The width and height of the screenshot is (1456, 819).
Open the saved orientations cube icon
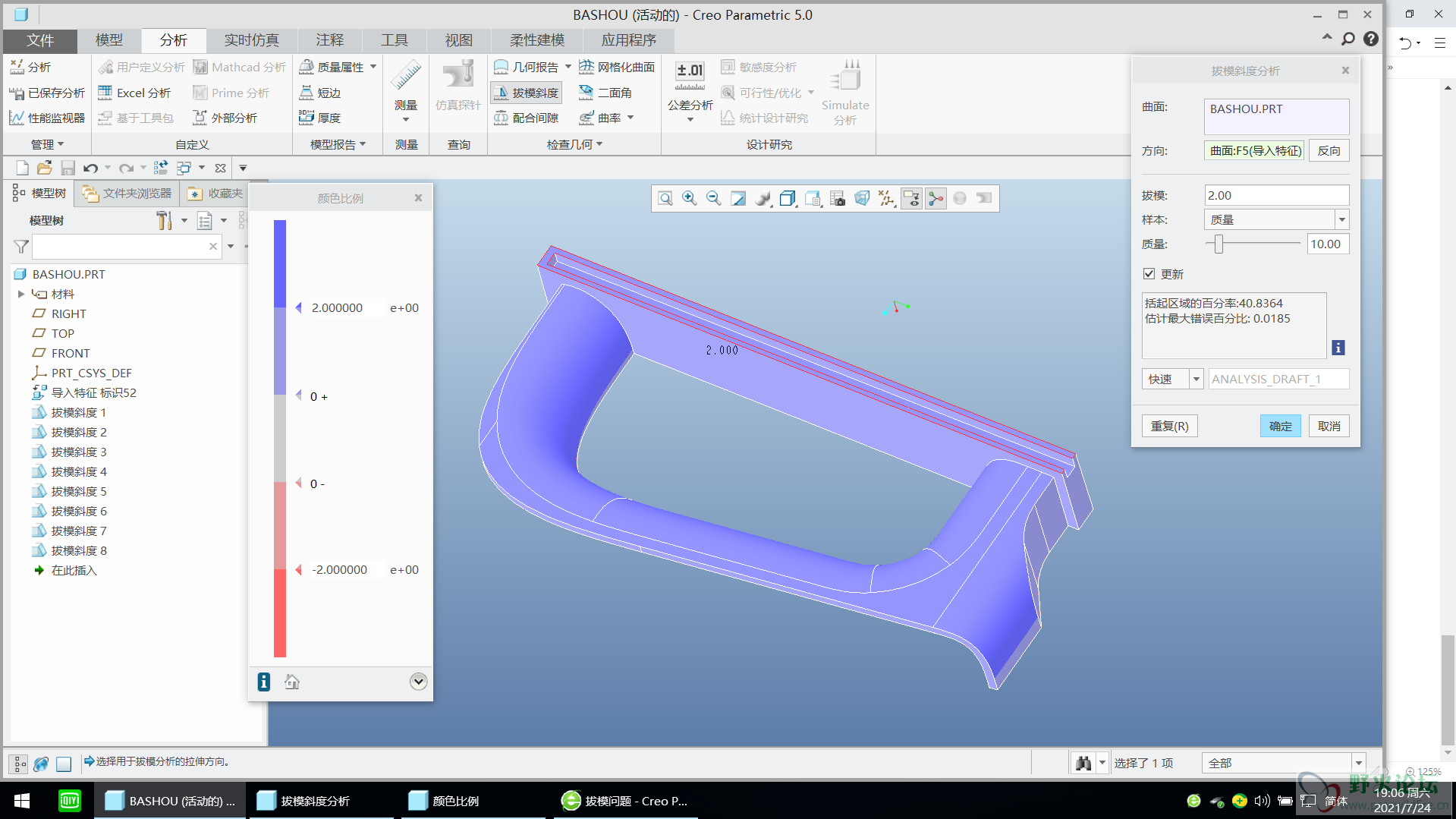788,199
